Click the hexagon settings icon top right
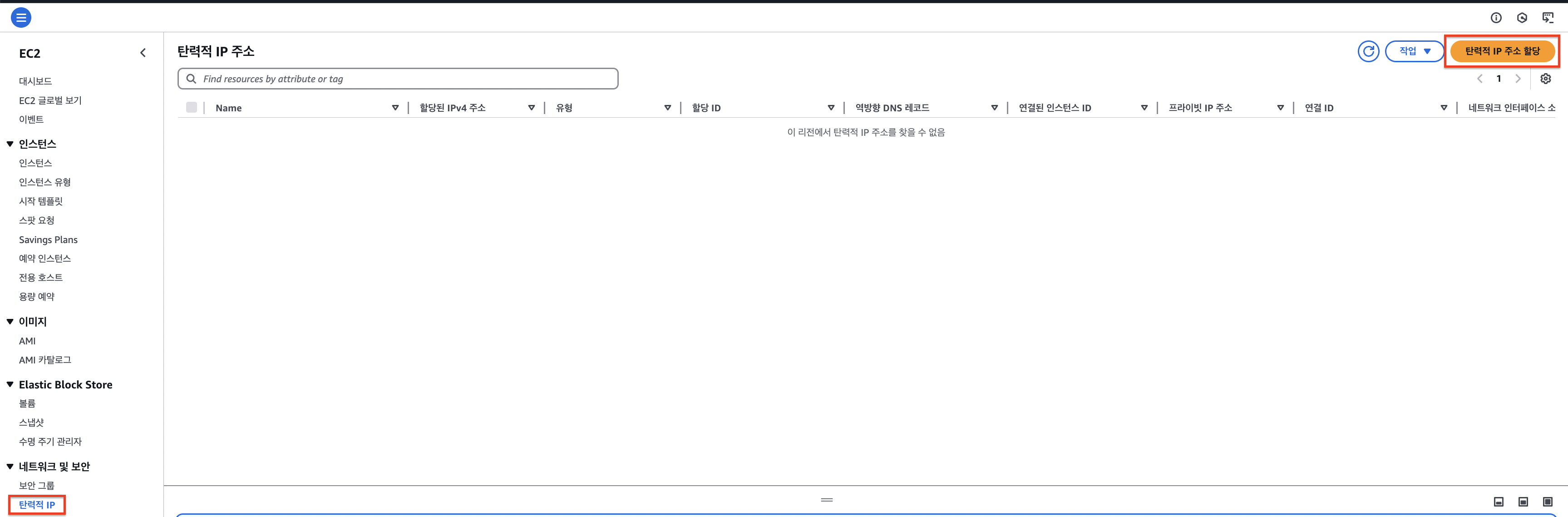 click(1522, 18)
